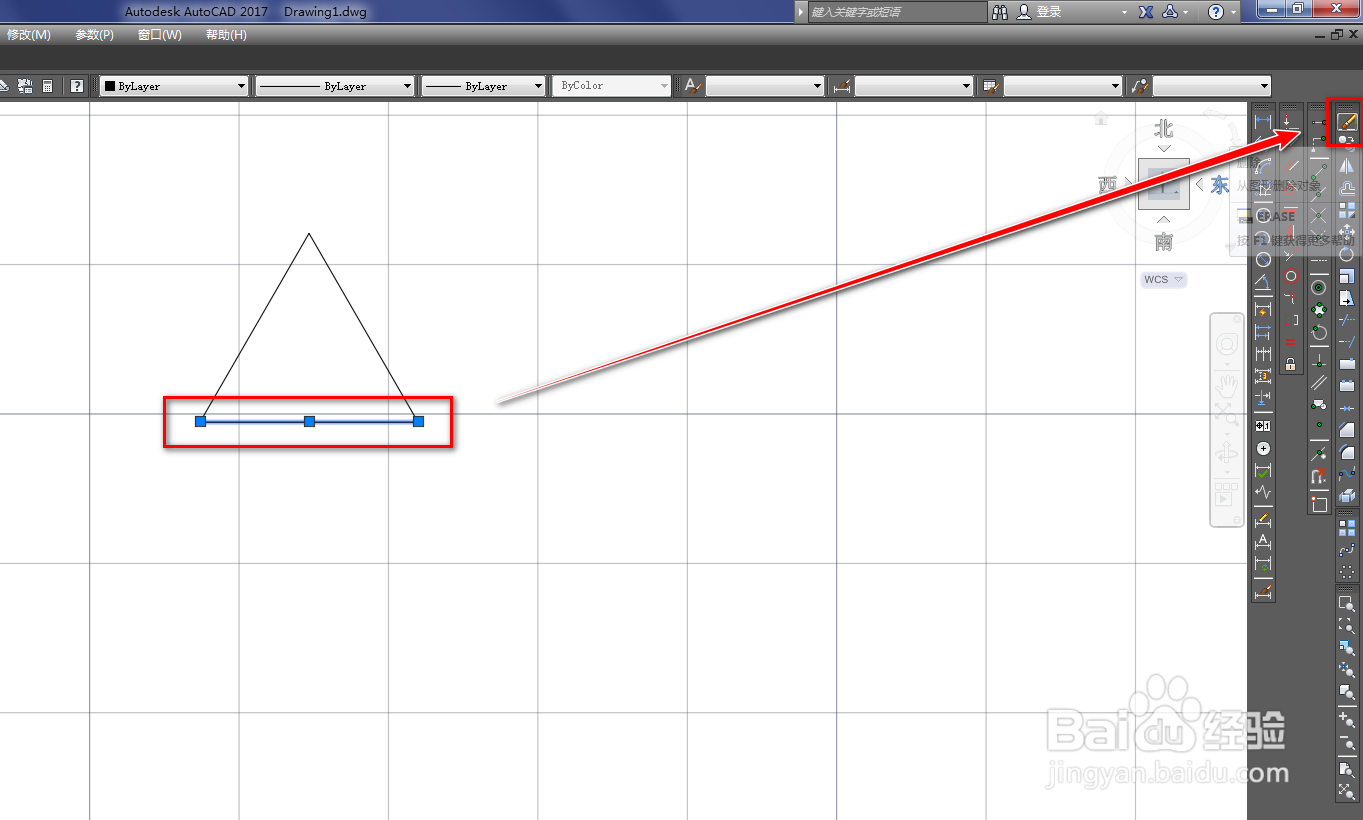Click 南 on the ViewCube compass

[1163, 242]
